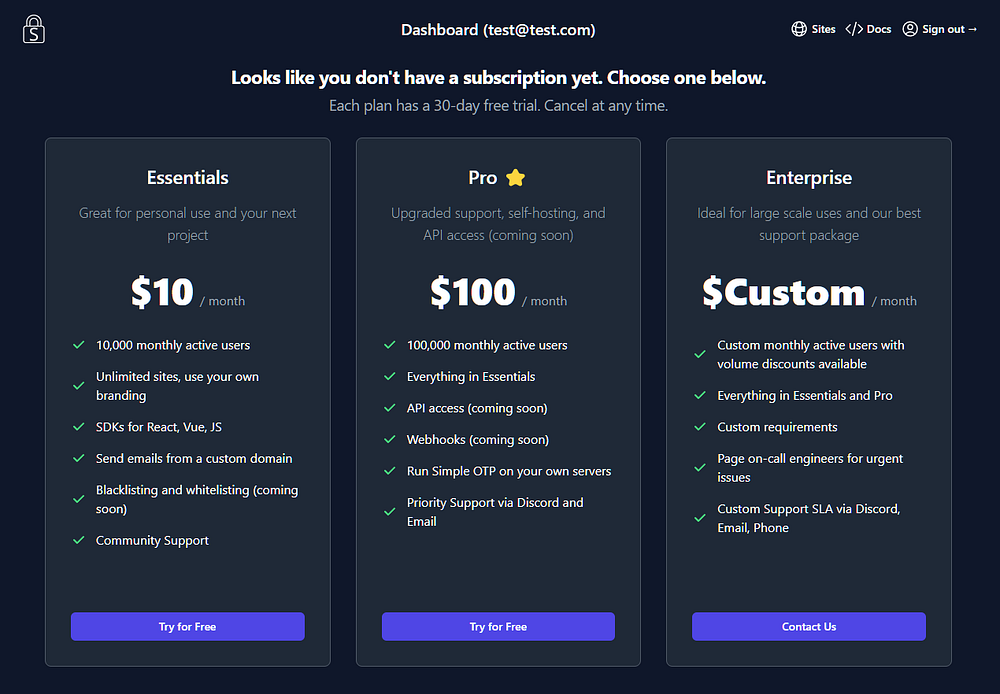
Task: Click the user profile icon near Sign out
Action: click(x=910, y=29)
